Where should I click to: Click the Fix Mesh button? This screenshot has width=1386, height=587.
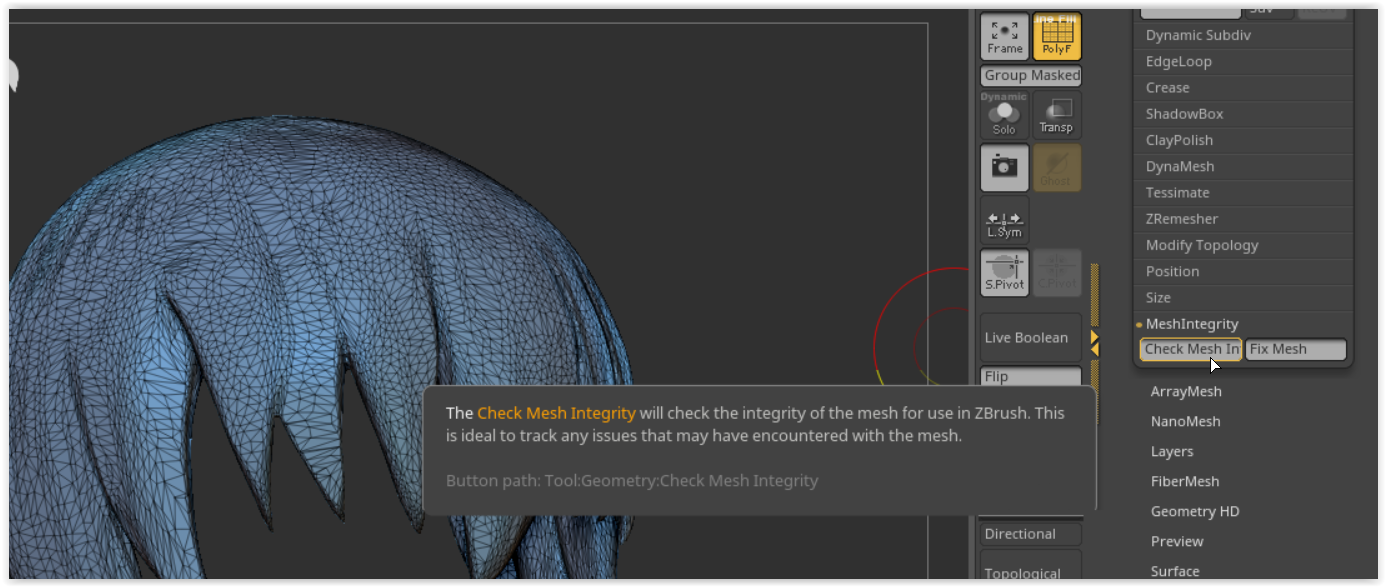point(1296,349)
